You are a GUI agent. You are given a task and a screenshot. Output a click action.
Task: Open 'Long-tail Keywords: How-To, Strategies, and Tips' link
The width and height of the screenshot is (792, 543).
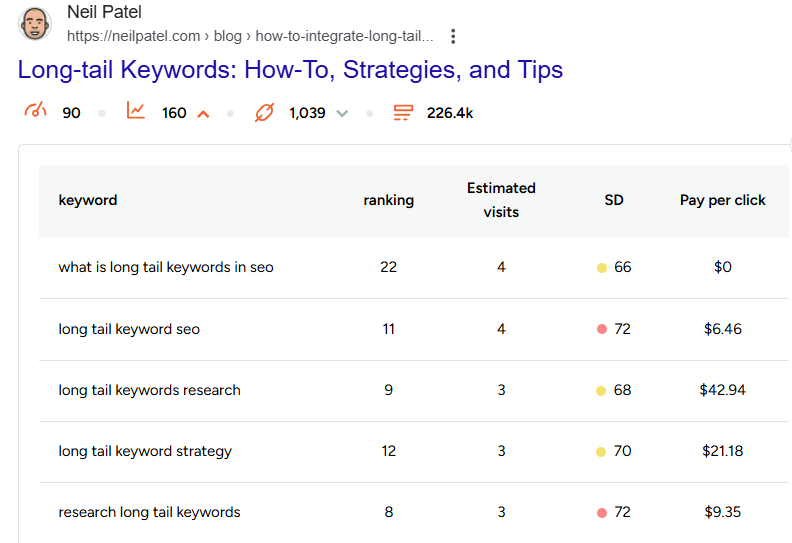290,70
